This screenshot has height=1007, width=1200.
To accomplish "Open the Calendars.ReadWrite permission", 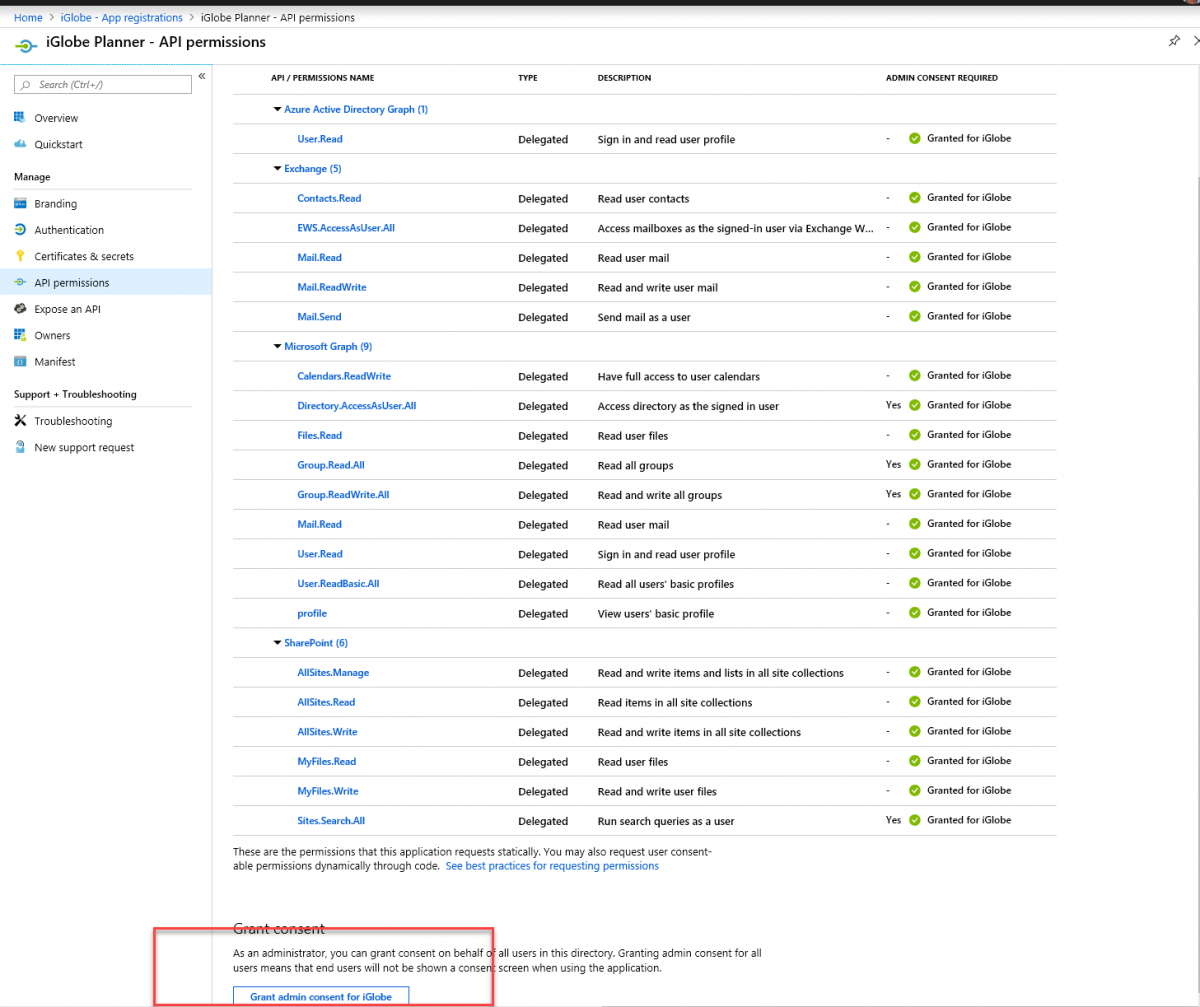I will point(344,376).
